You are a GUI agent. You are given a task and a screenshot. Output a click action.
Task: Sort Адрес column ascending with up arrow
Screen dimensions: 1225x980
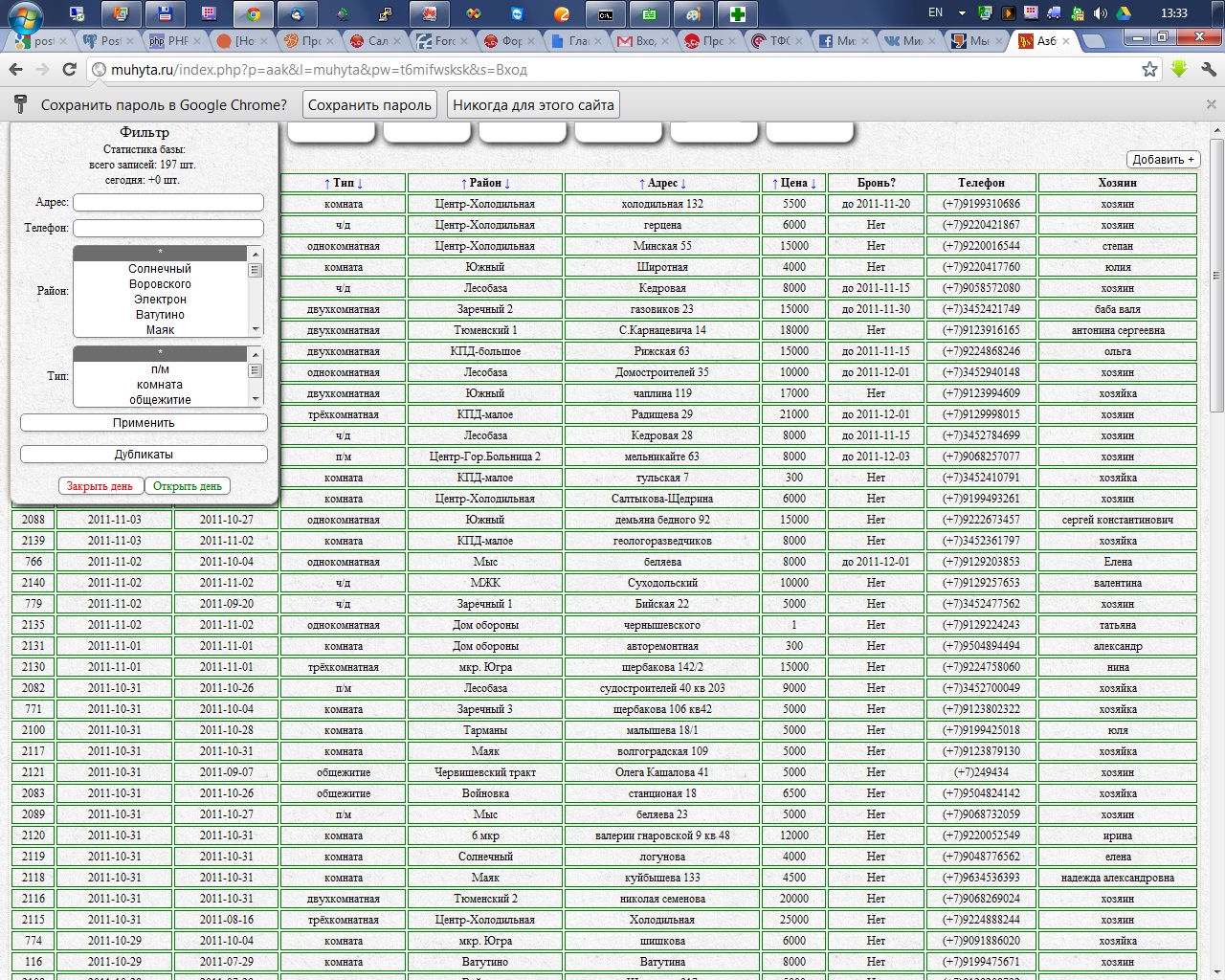(642, 183)
